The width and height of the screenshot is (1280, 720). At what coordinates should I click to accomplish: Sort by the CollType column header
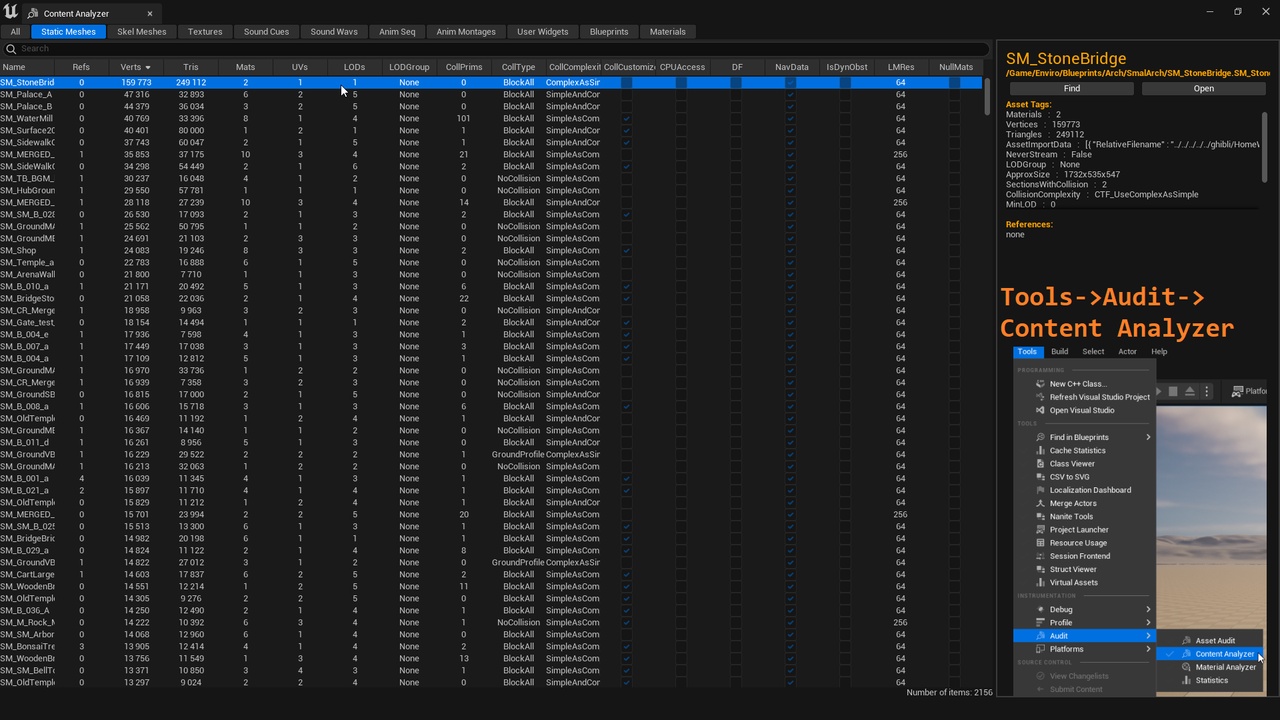point(518,67)
